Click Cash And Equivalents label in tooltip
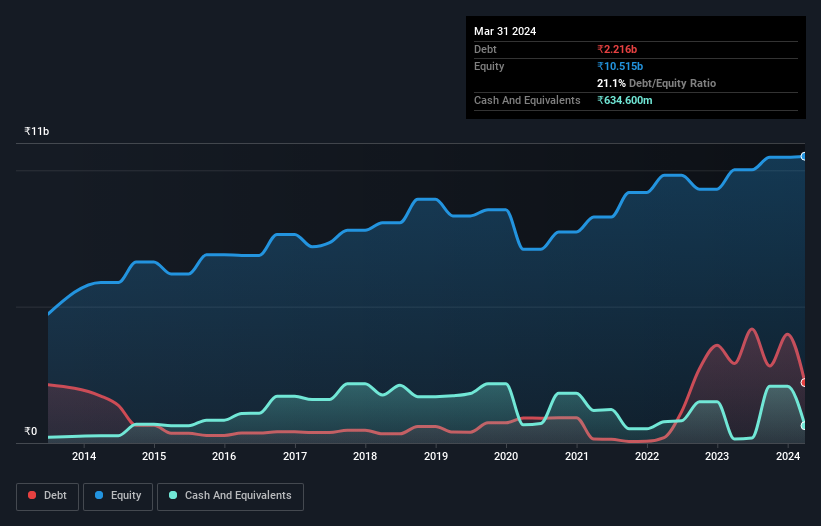This screenshot has width=821, height=526. pyautogui.click(x=527, y=100)
